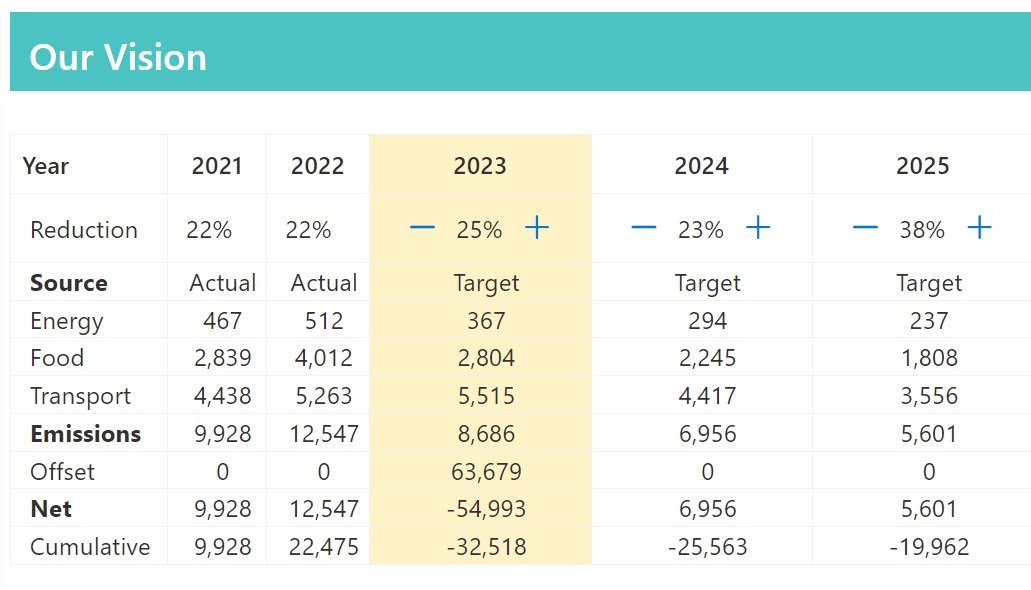
Task: Lower the 2025 reduction using minus icon
Action: coord(865,228)
